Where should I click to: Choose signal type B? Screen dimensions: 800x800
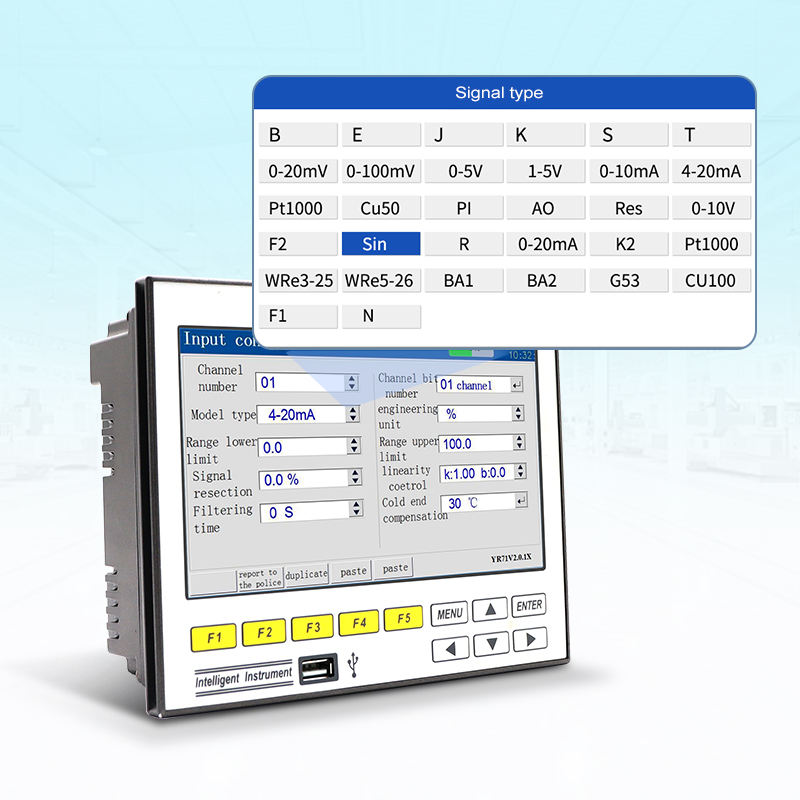[x=298, y=135]
